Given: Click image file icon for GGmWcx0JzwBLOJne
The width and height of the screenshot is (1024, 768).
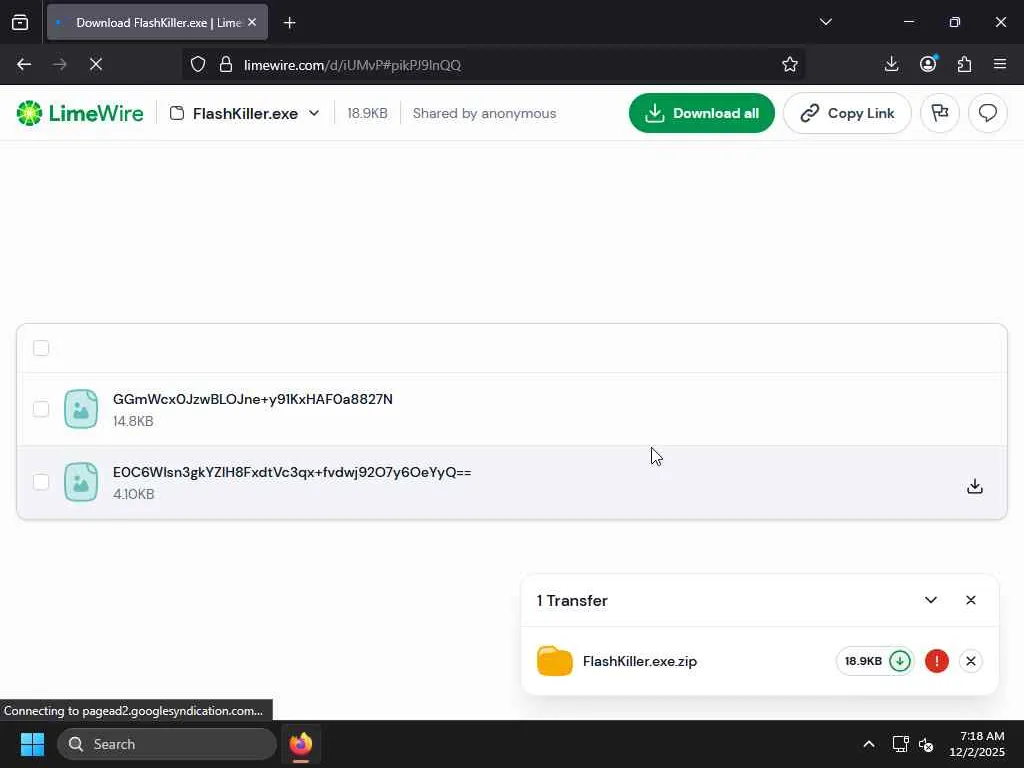Looking at the screenshot, I should click(x=81, y=409).
